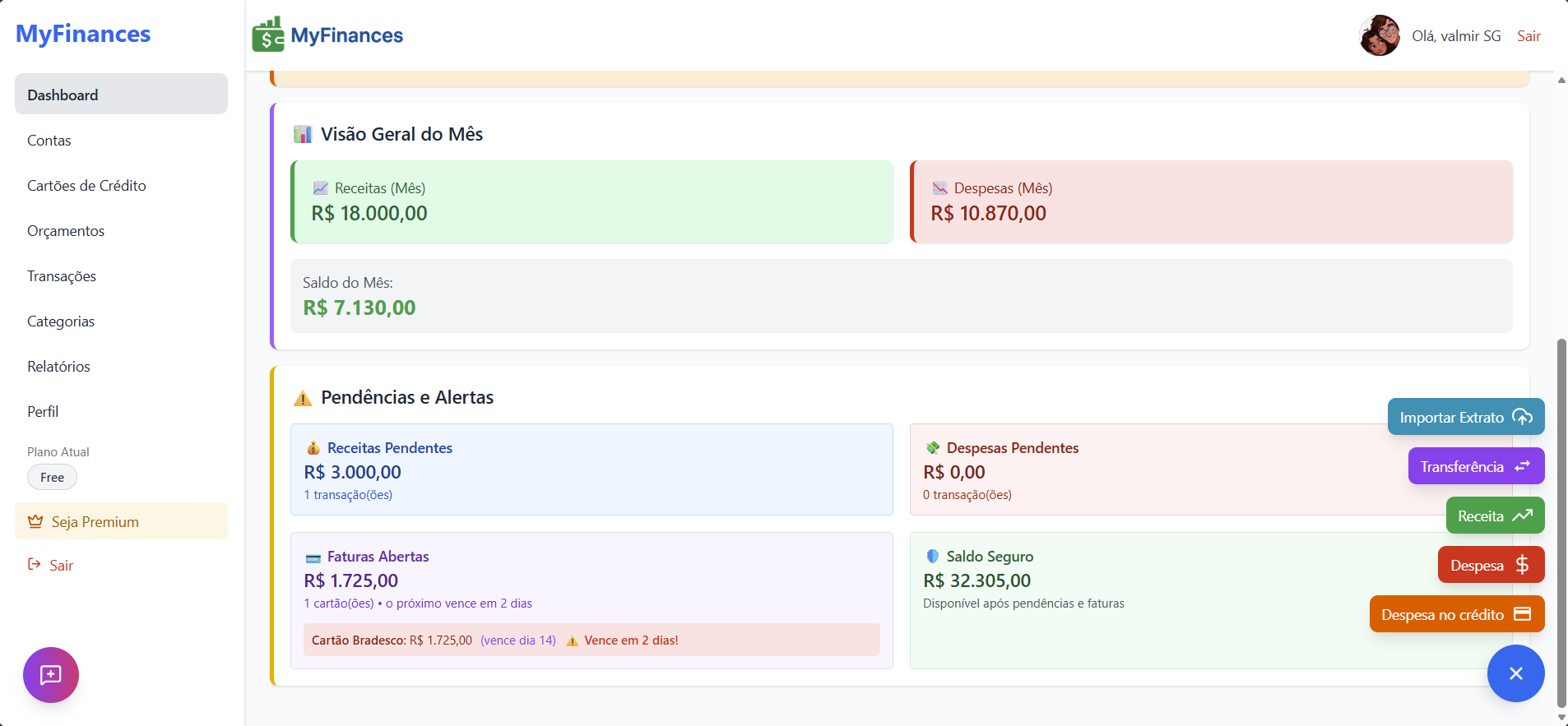Image resolution: width=1568 pixels, height=726 pixels.
Task: Open the Receitas Pendentes card
Action: [x=591, y=469]
